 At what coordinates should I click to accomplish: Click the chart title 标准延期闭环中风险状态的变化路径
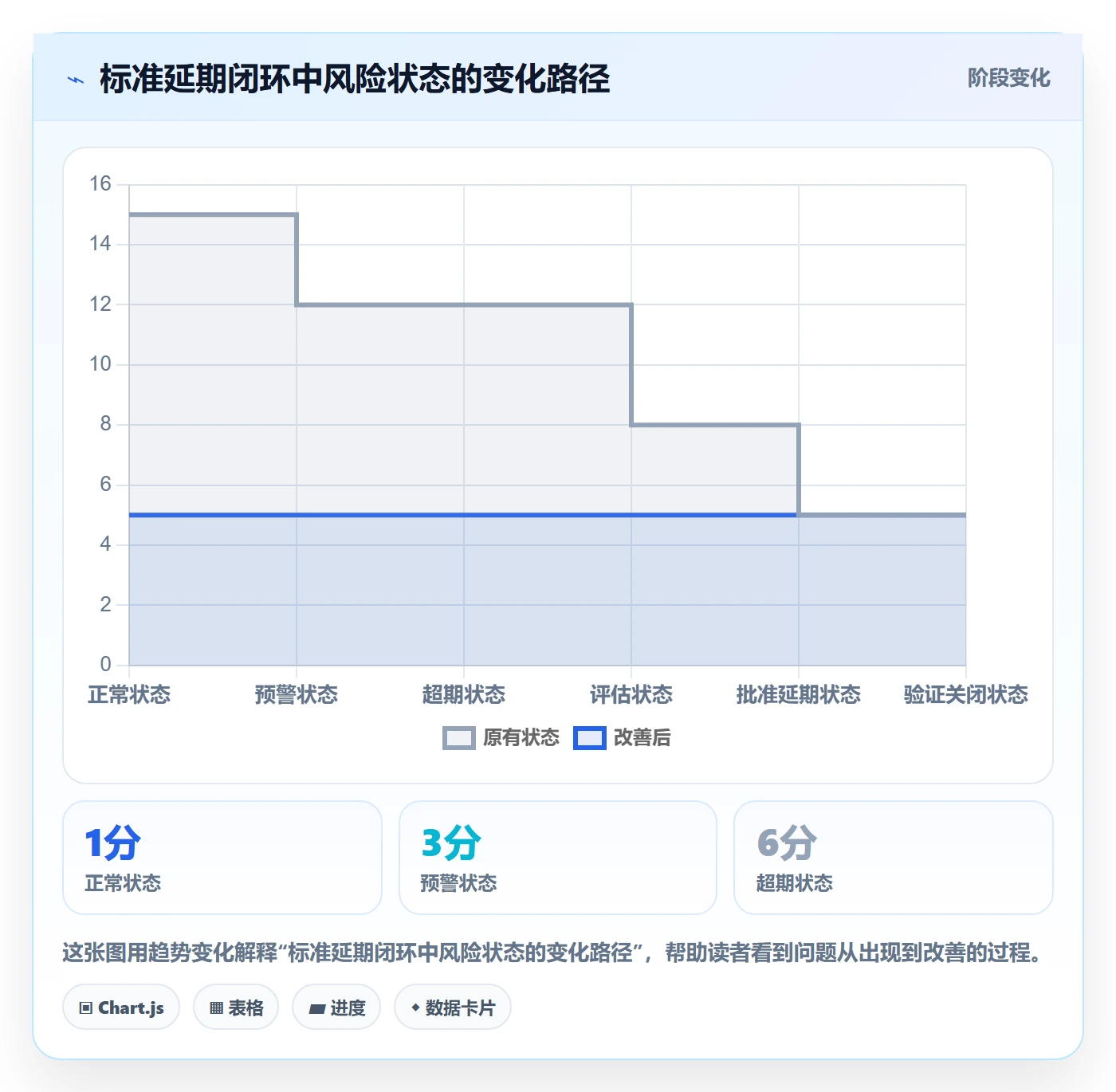coord(355,79)
